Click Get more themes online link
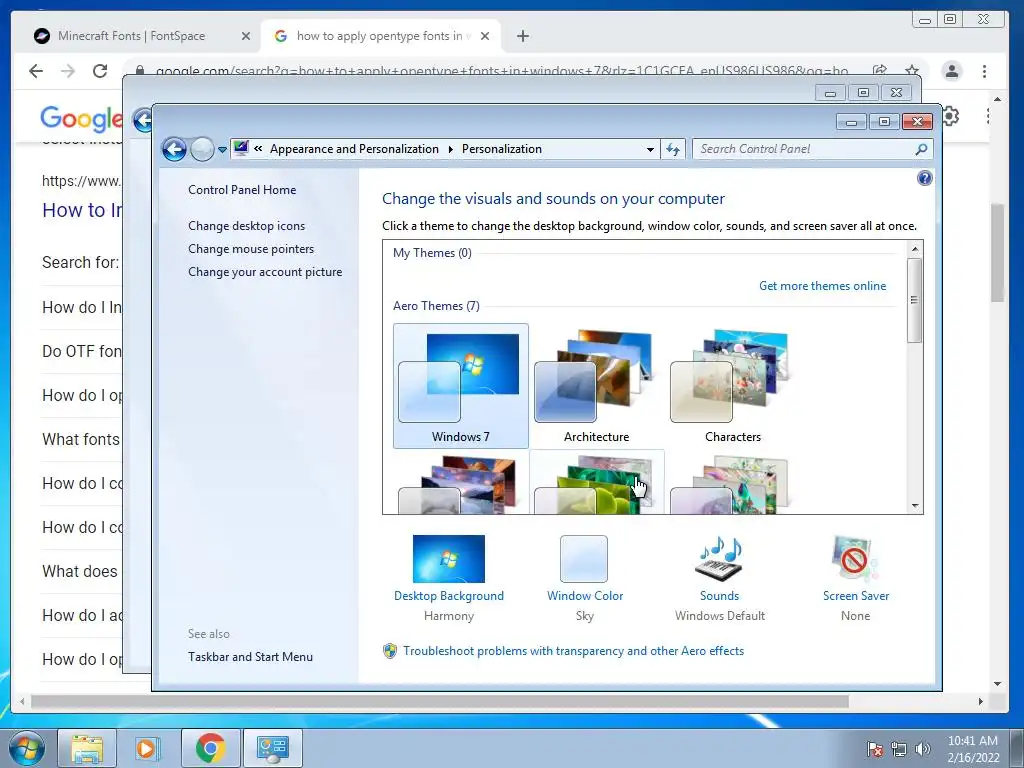Image resolution: width=1024 pixels, height=768 pixels. point(822,286)
